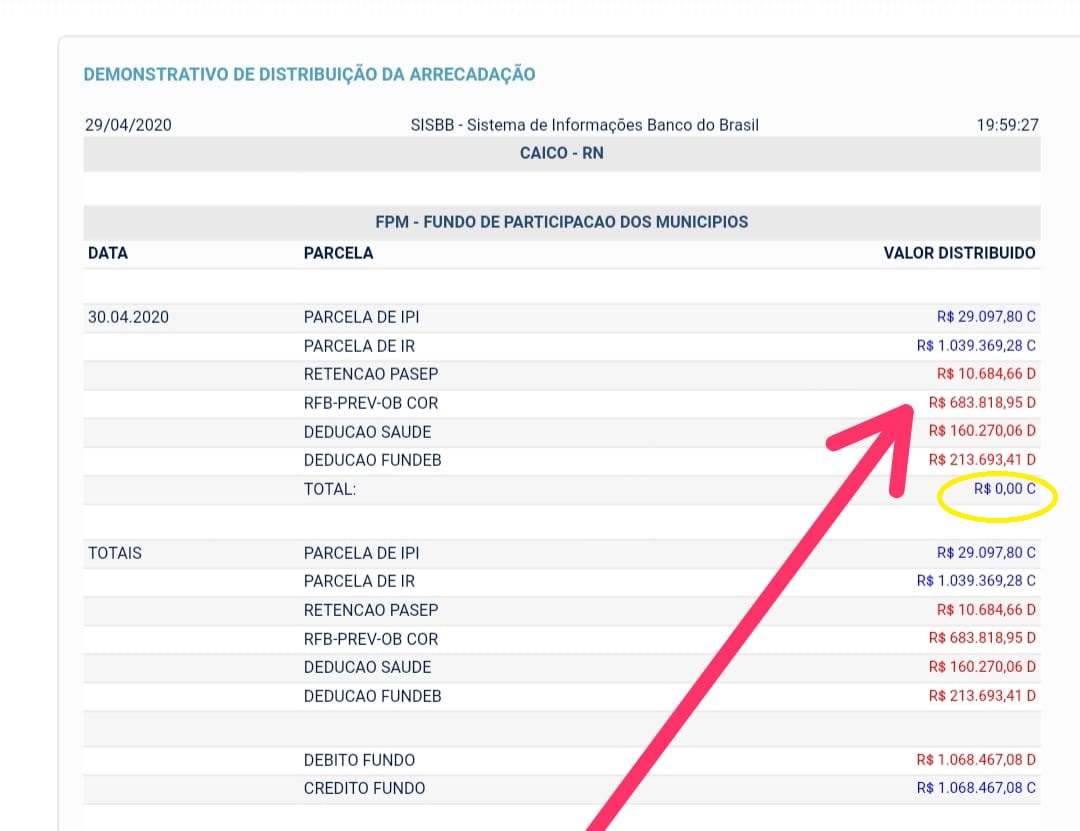Click PARCELA DE IR above the TOTAL row
1080x831 pixels.
pyautogui.click(x=359, y=346)
